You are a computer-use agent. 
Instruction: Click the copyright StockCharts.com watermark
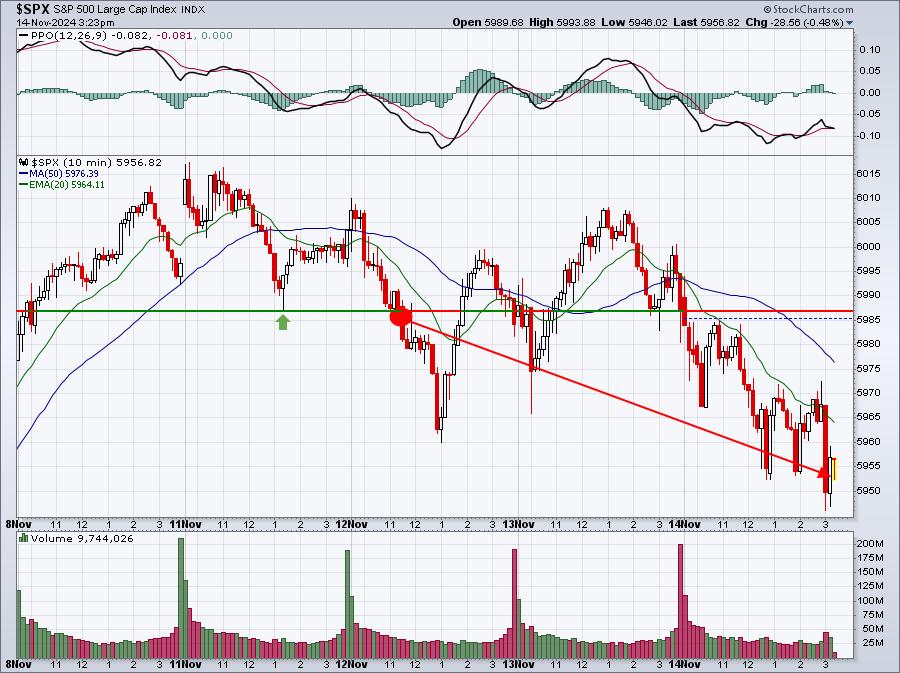click(808, 9)
